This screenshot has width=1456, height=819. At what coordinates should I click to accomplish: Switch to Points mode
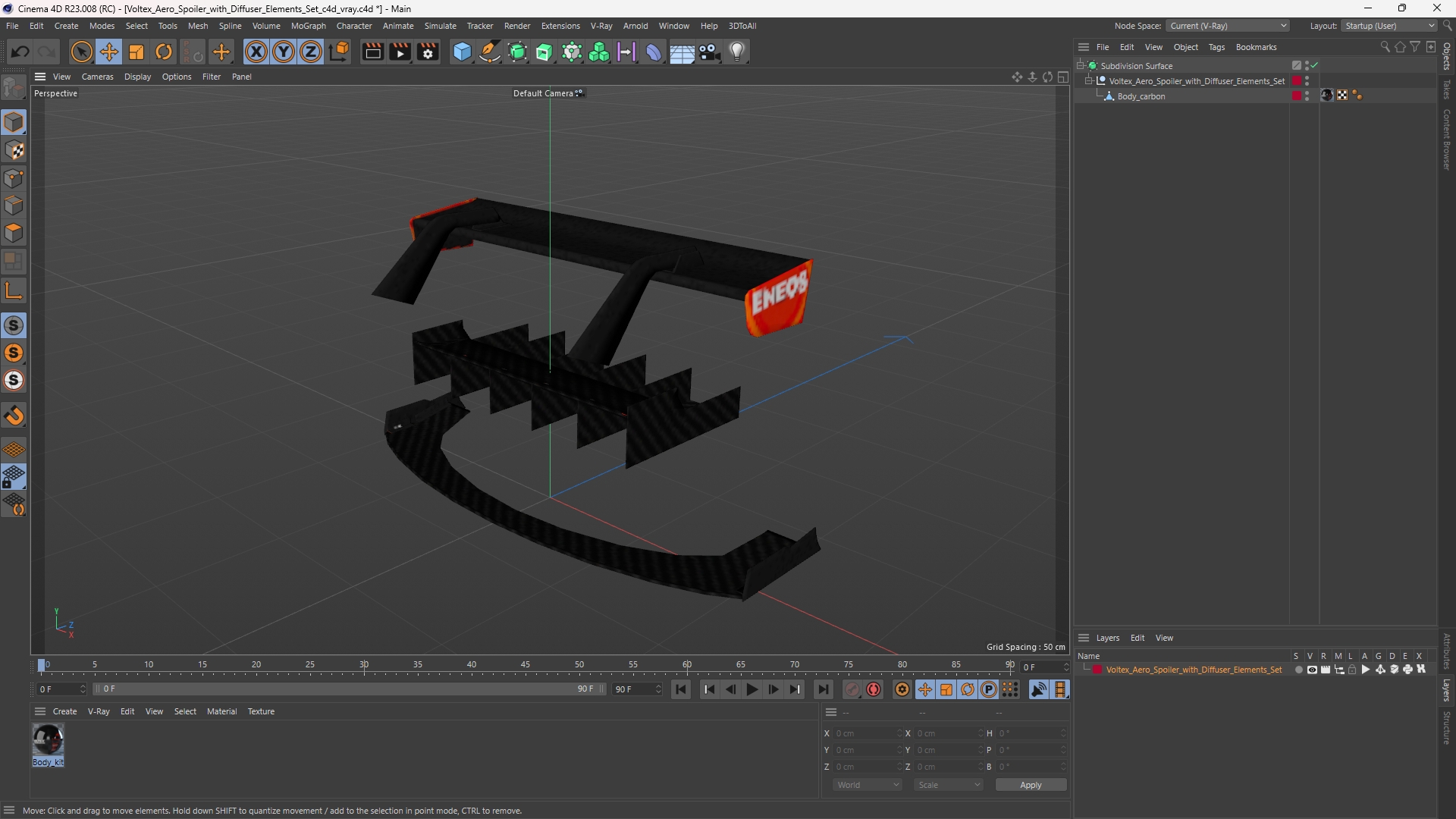[x=14, y=178]
